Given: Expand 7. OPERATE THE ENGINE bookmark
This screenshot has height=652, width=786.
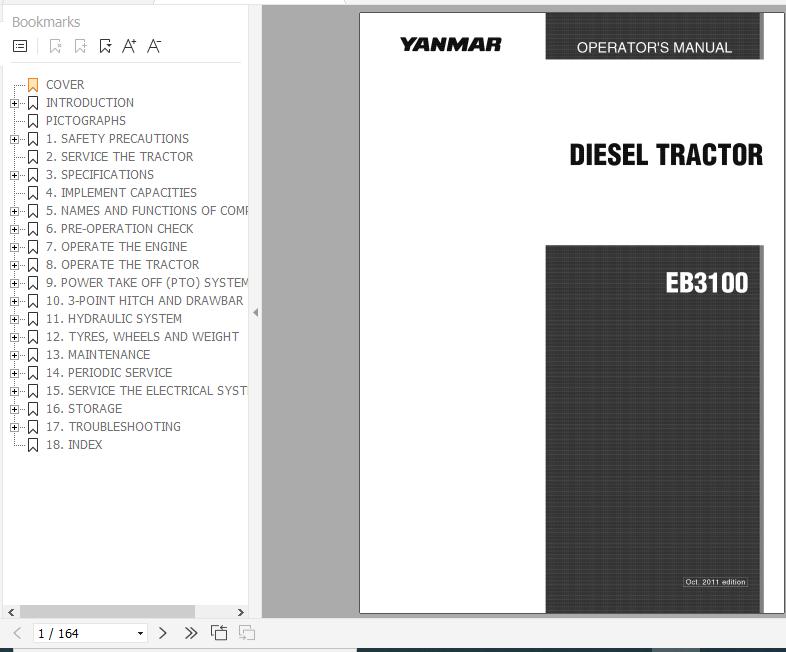Looking at the screenshot, I should 15,248.
